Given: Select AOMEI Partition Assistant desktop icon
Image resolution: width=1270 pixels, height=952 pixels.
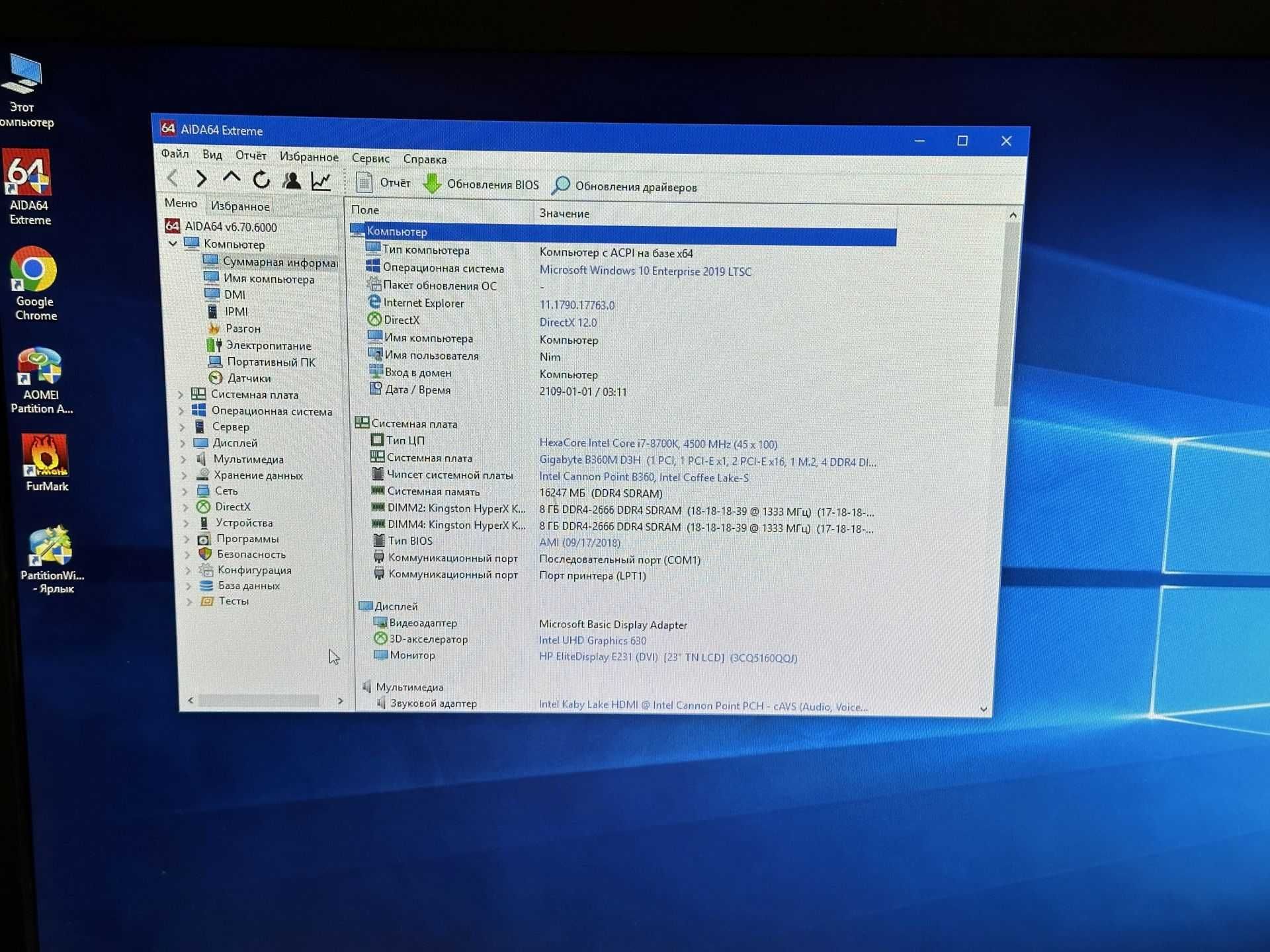Looking at the screenshot, I should point(41,381).
